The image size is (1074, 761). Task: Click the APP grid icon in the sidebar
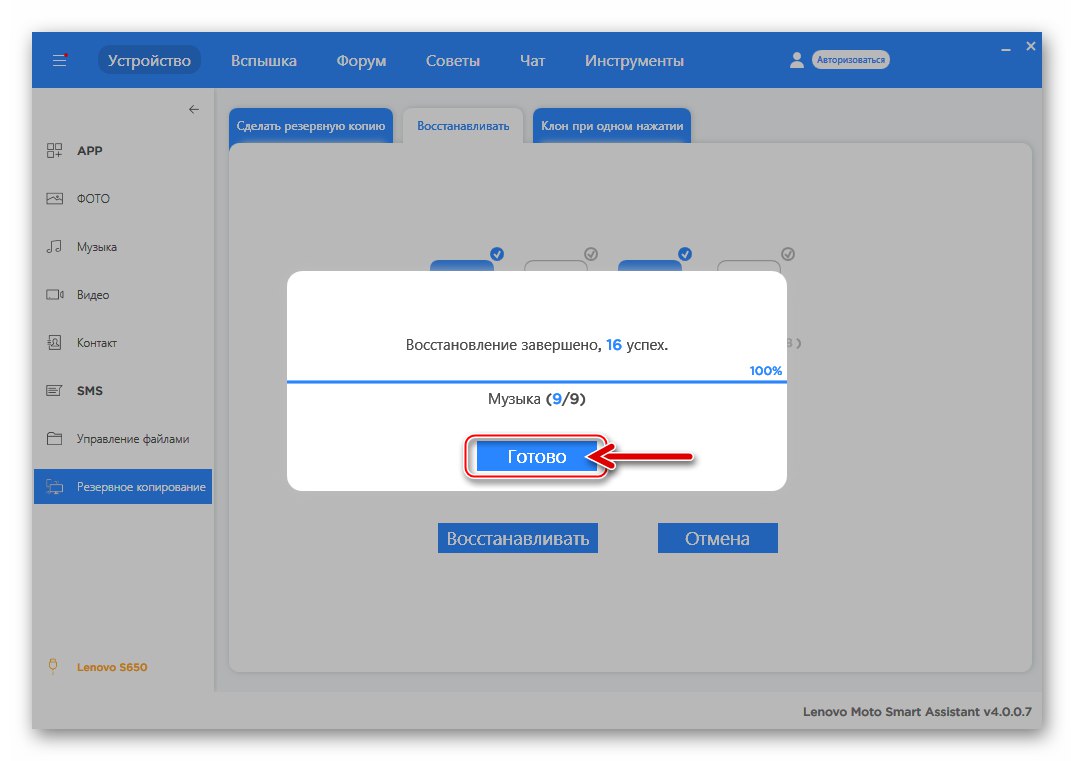[x=54, y=151]
